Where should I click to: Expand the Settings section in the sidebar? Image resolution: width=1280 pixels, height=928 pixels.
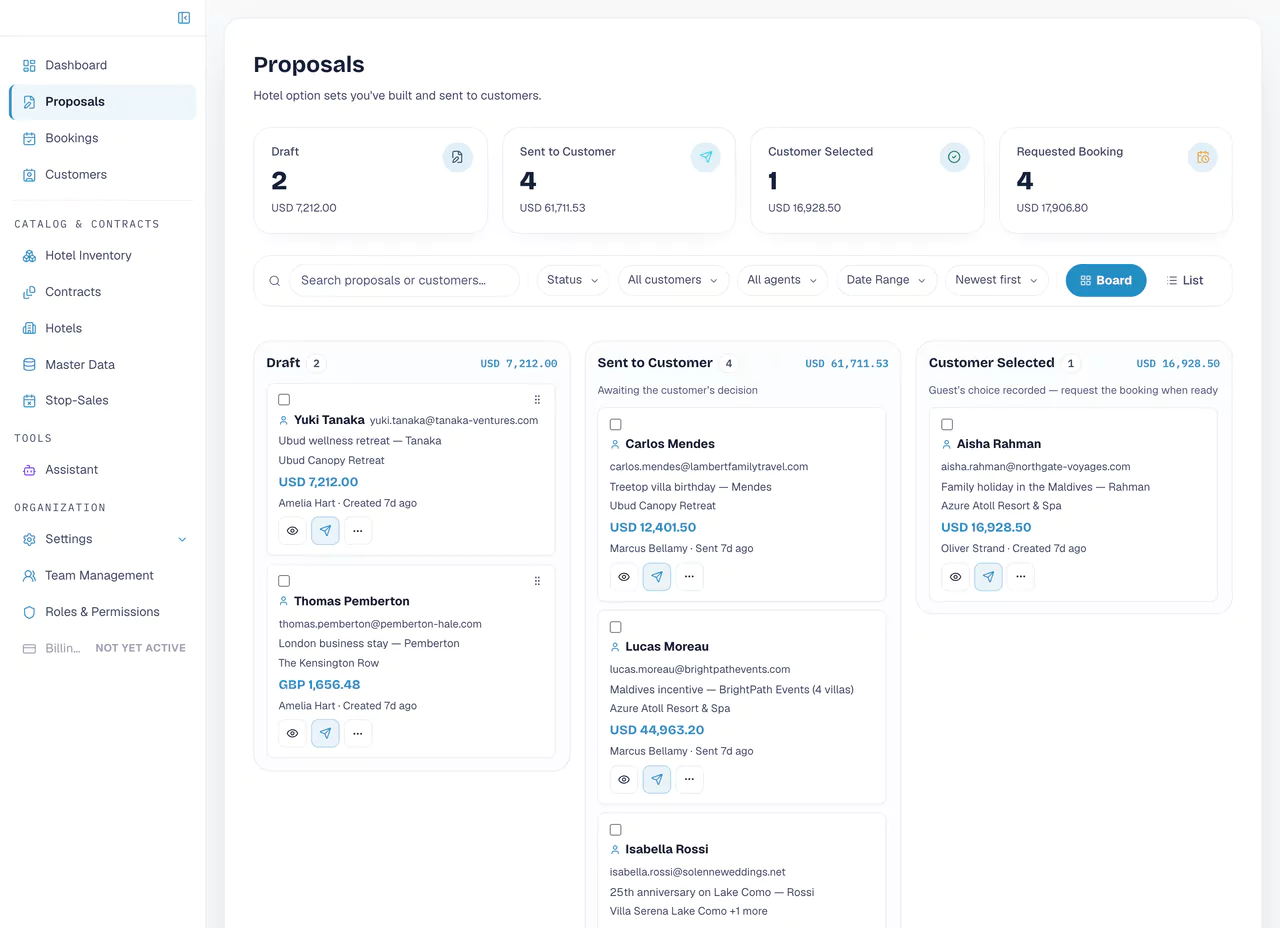click(x=102, y=539)
